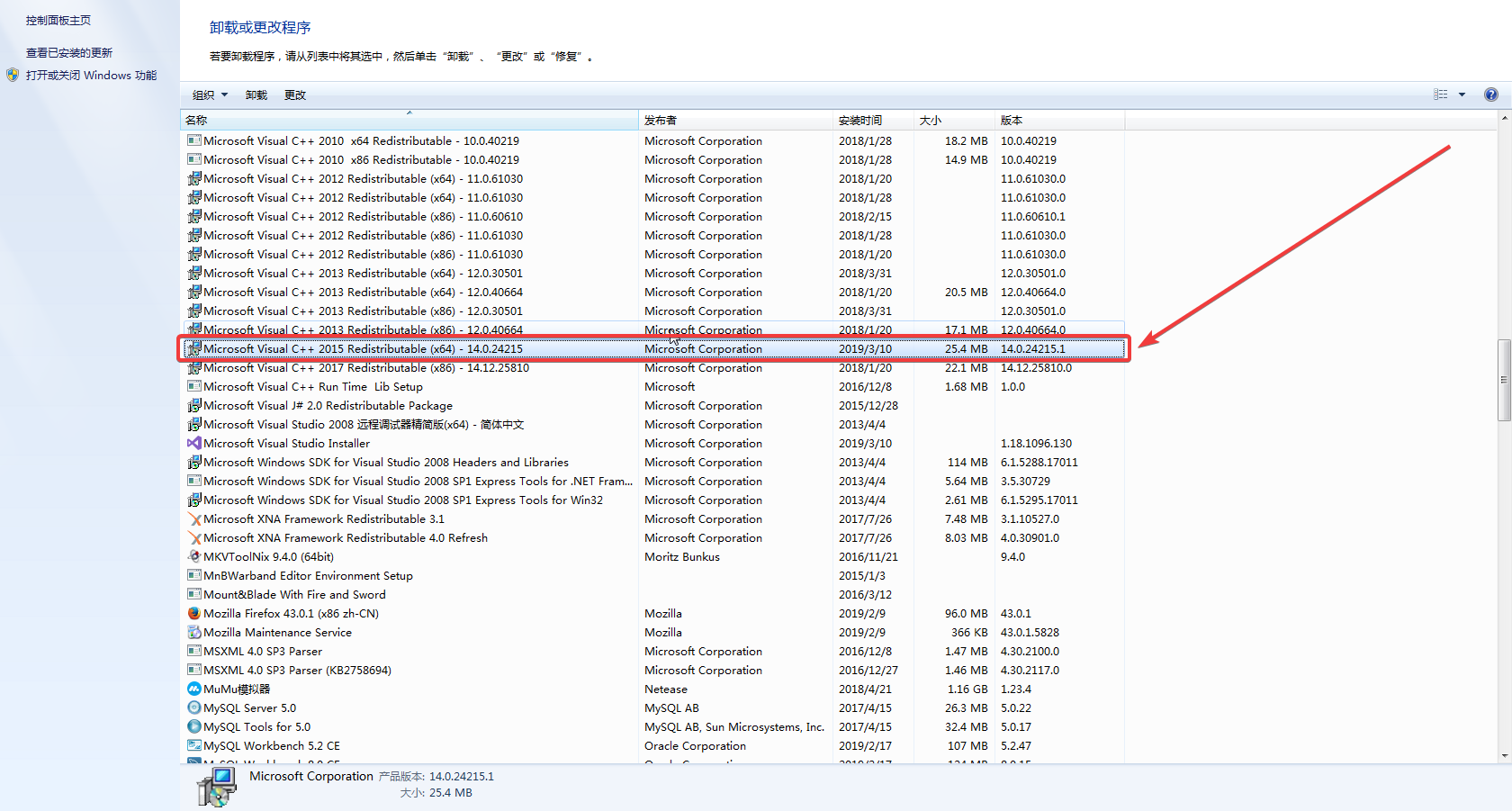Select Visual C++ 2013 (x64) 12.0.40664 row
Viewport: 1512px width, 811px height.
tap(653, 292)
